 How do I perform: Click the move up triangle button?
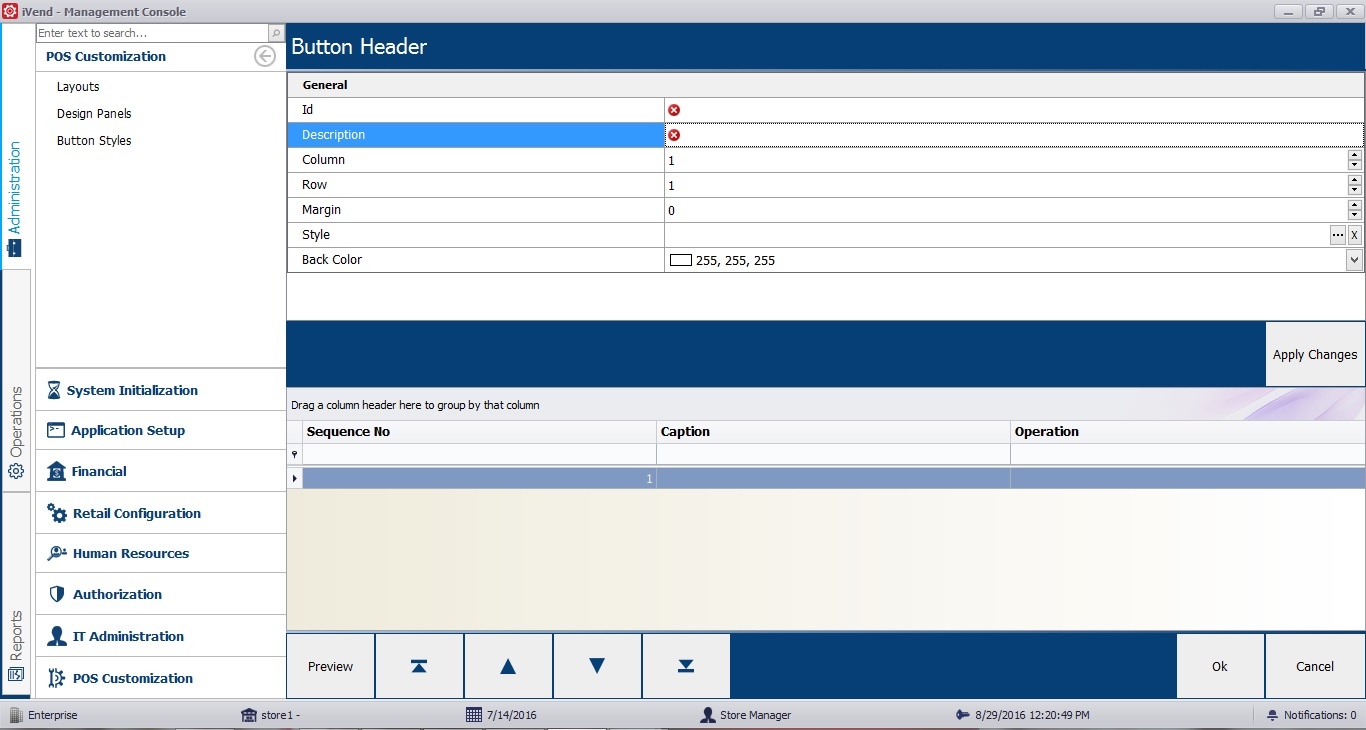(508, 666)
